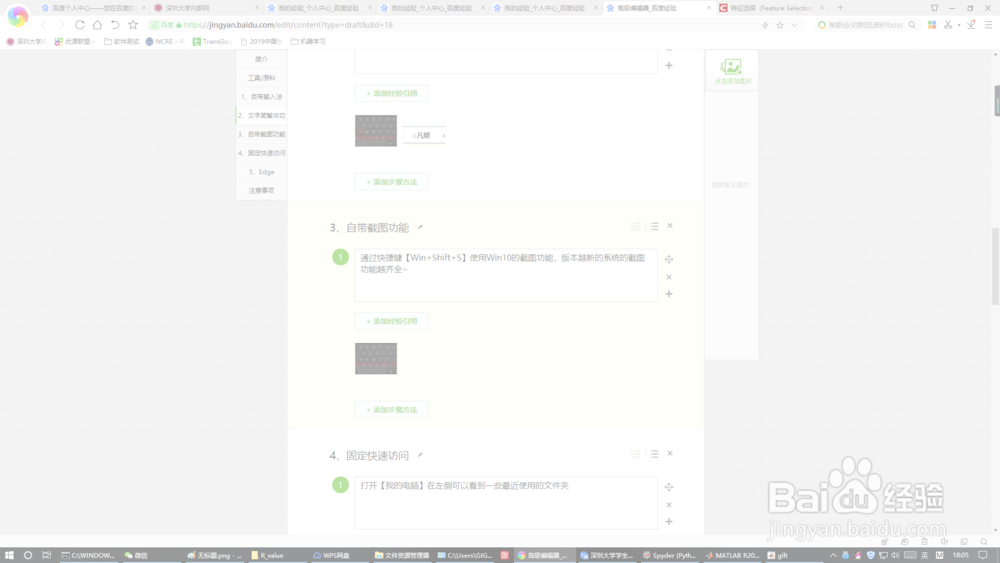Jump to 工具/原料 in the outline sidebar
Screen dimensions: 1000x563
coord(261,78)
